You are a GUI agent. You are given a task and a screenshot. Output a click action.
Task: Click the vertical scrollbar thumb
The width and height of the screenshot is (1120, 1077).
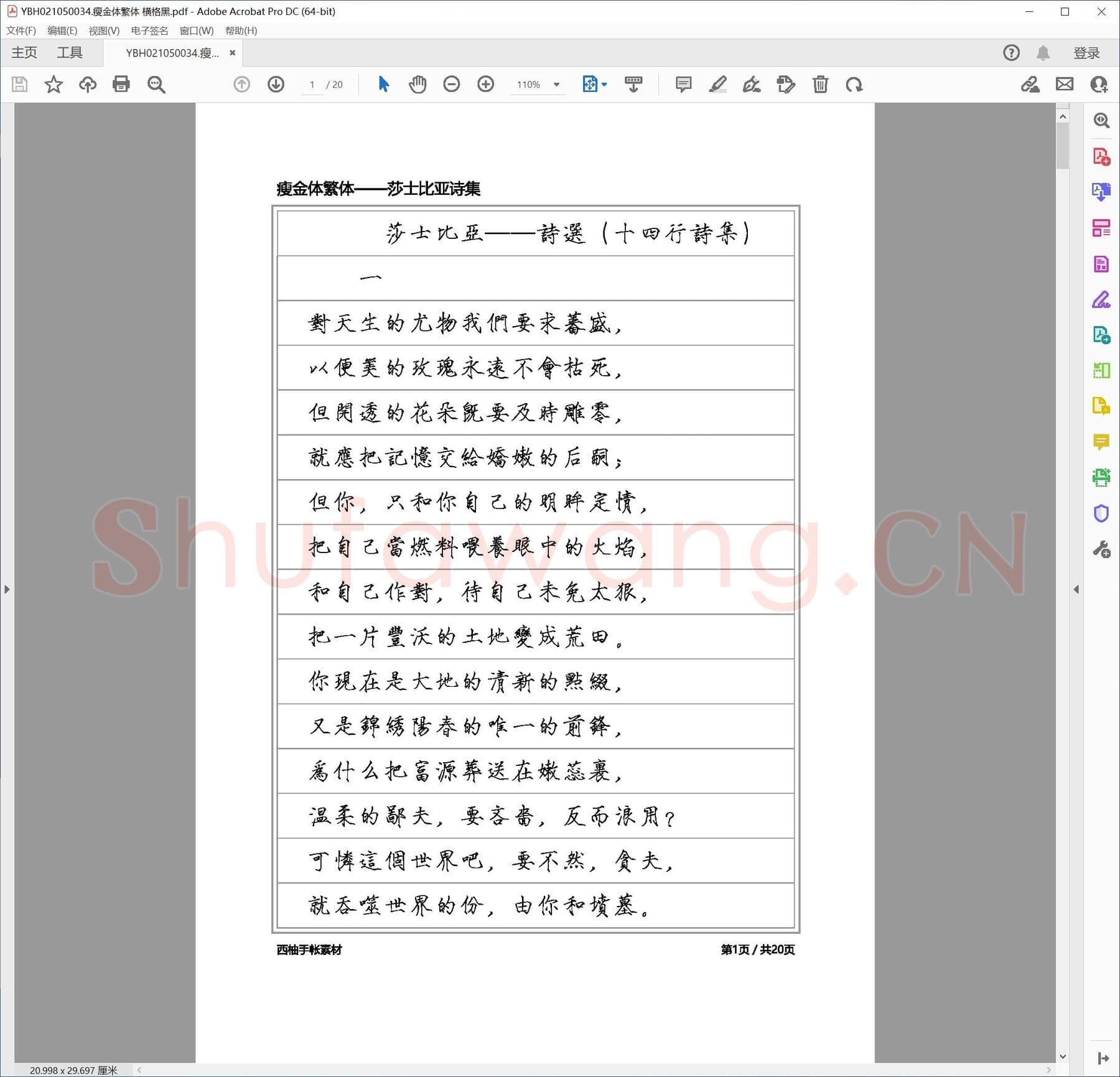point(1063,146)
